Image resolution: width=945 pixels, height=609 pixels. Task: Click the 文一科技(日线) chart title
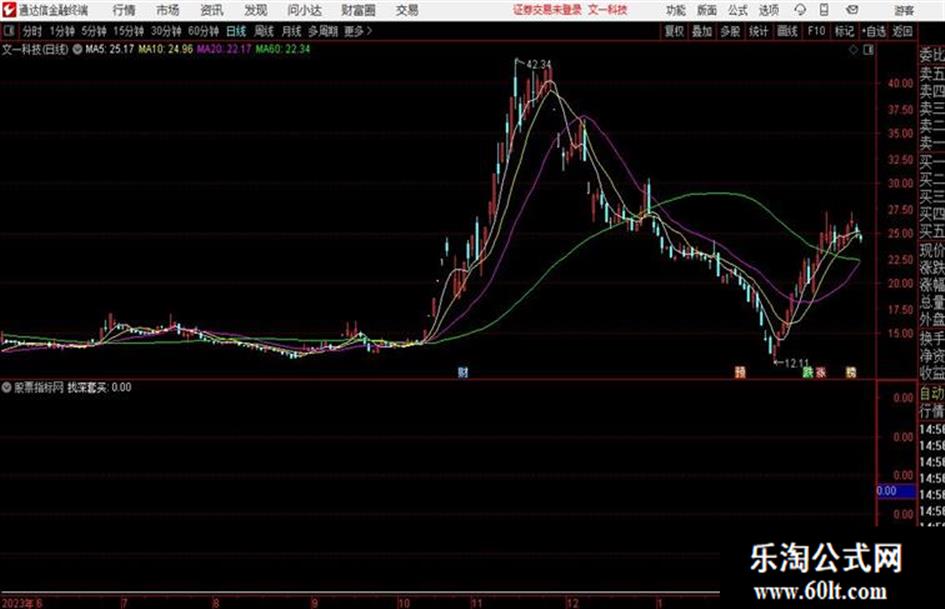(35, 49)
